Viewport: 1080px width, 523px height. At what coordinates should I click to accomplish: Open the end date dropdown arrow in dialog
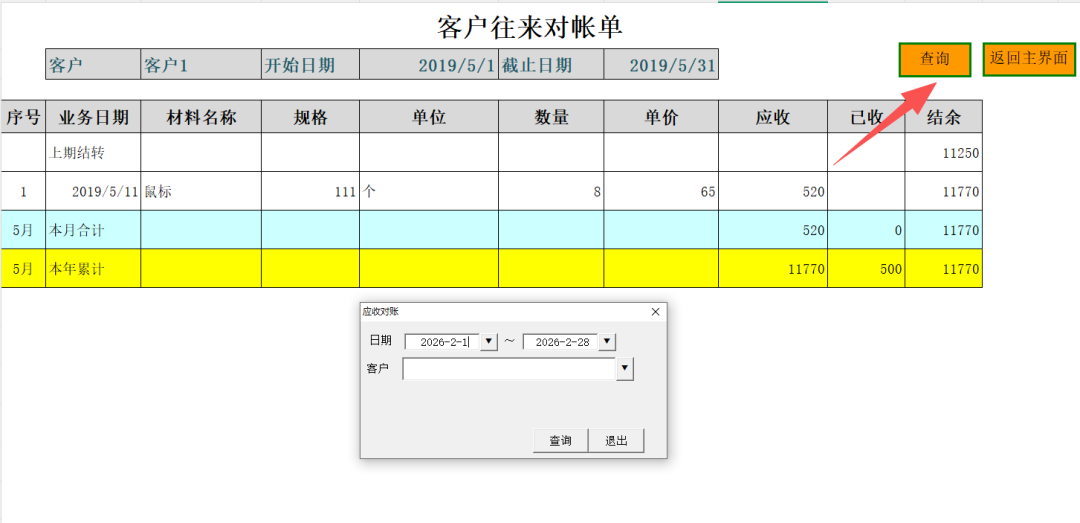pos(607,342)
